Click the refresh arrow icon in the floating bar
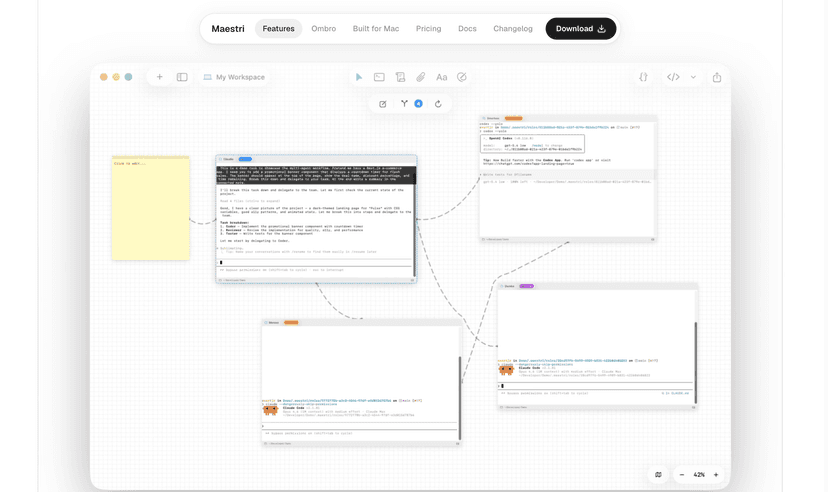Viewport: 828px width, 492px height. pos(438,104)
